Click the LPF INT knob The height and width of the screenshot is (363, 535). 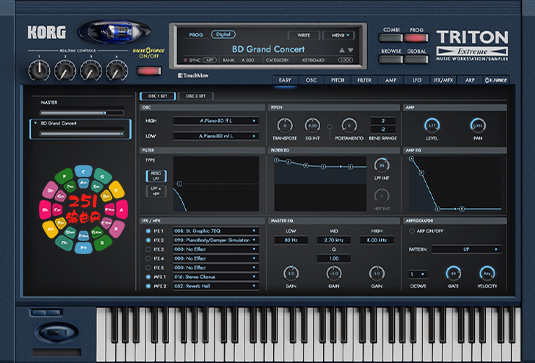381,165
